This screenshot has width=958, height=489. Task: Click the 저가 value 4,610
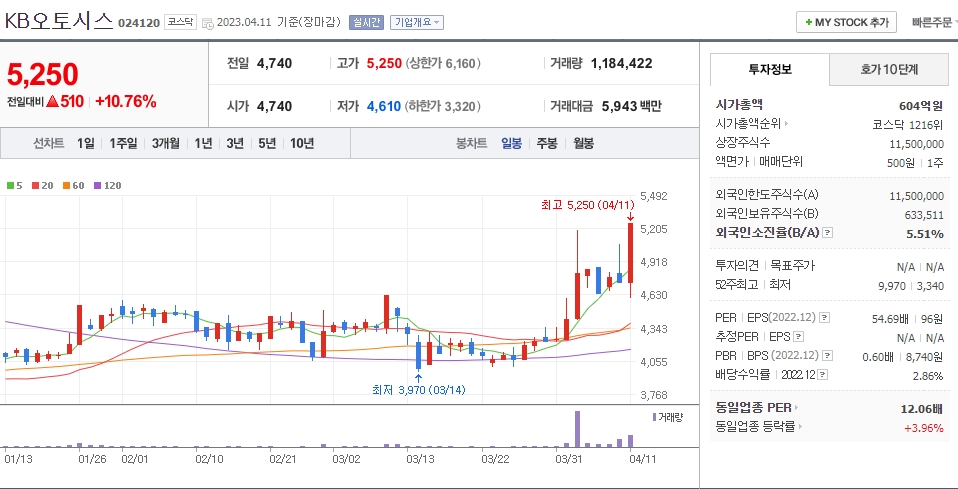click(384, 106)
